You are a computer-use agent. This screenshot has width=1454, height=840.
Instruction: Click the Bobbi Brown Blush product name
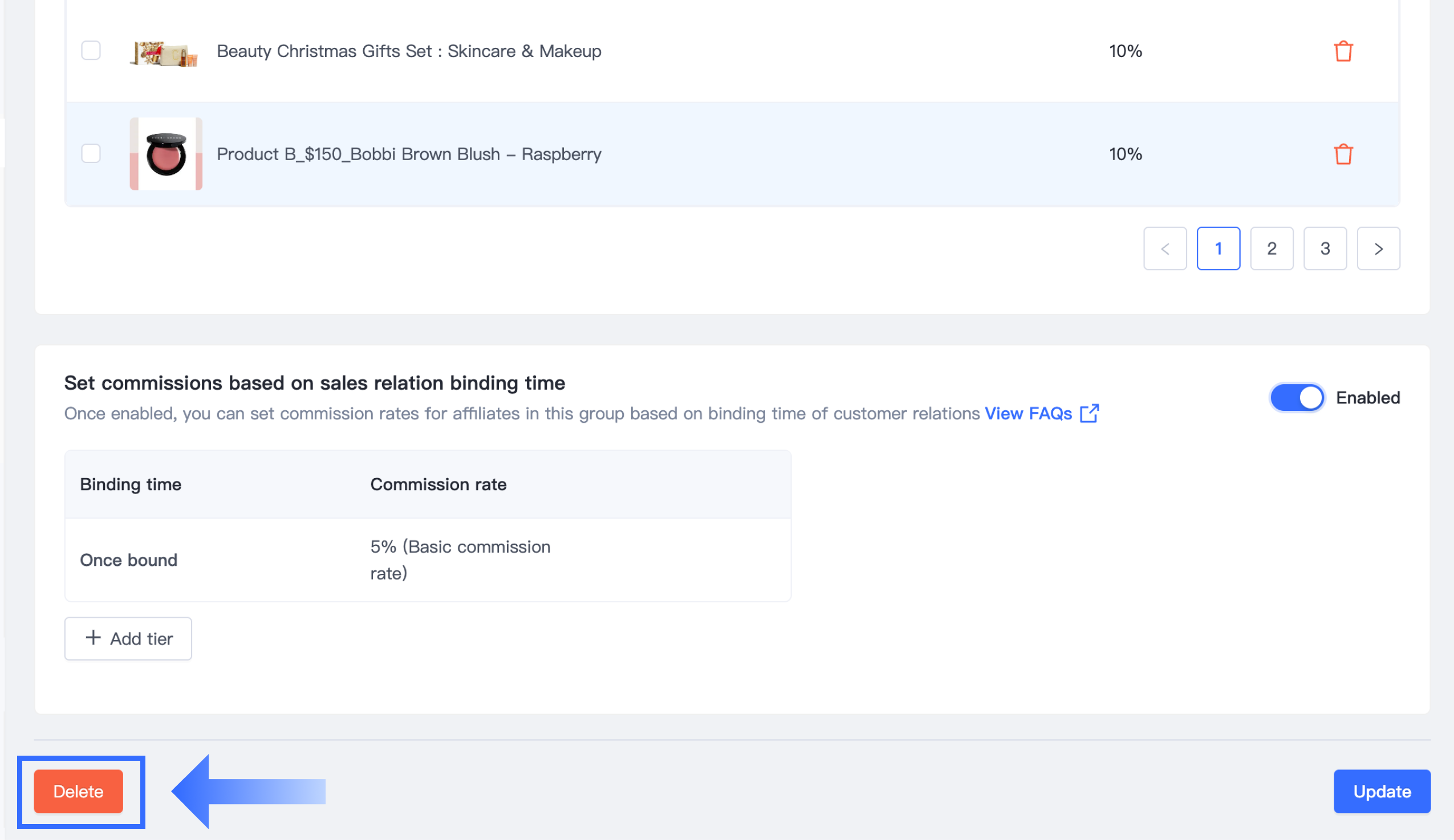[x=408, y=154]
